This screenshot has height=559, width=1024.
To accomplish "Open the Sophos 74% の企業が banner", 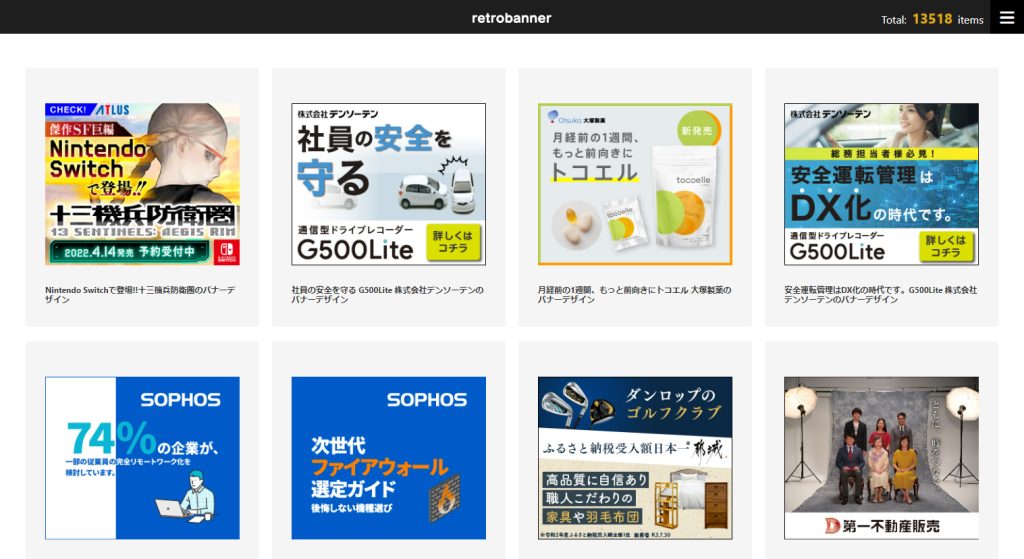I will (x=142, y=458).
